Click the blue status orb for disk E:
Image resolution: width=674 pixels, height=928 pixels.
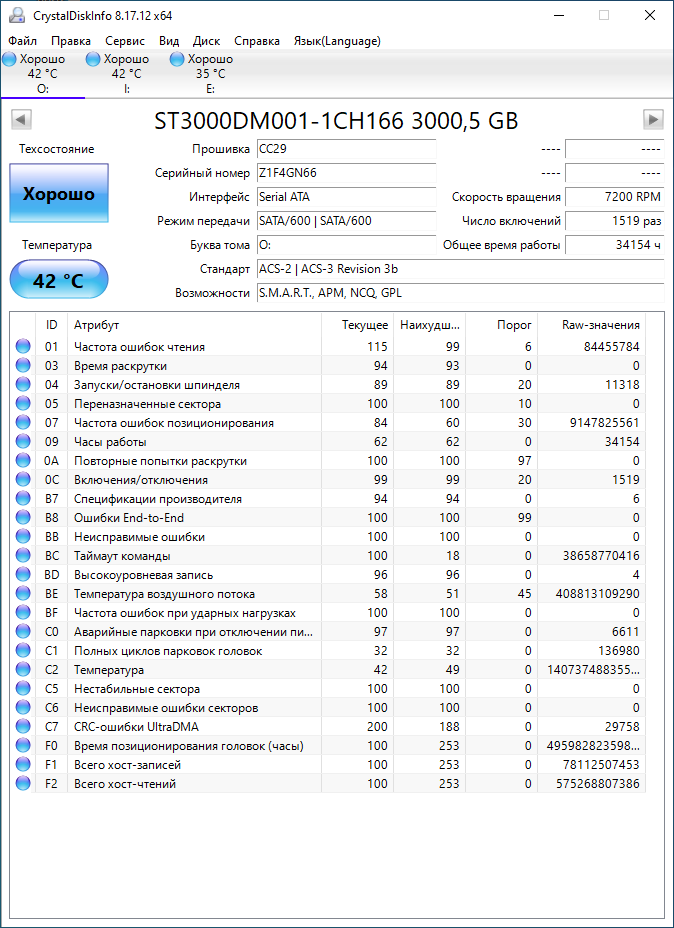tap(177, 59)
